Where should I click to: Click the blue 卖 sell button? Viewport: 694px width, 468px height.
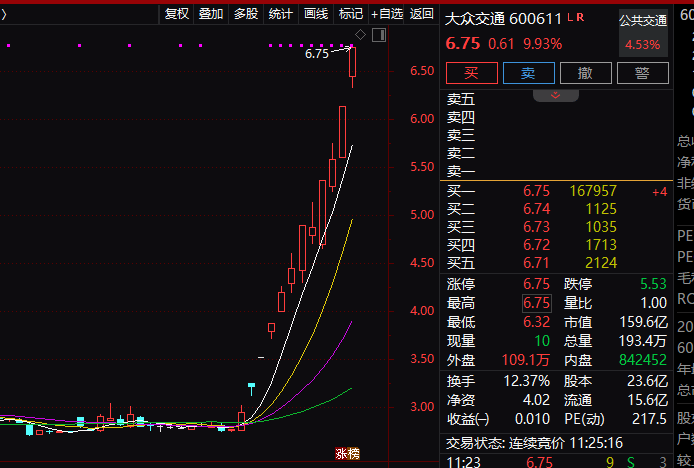pyautogui.click(x=528, y=73)
